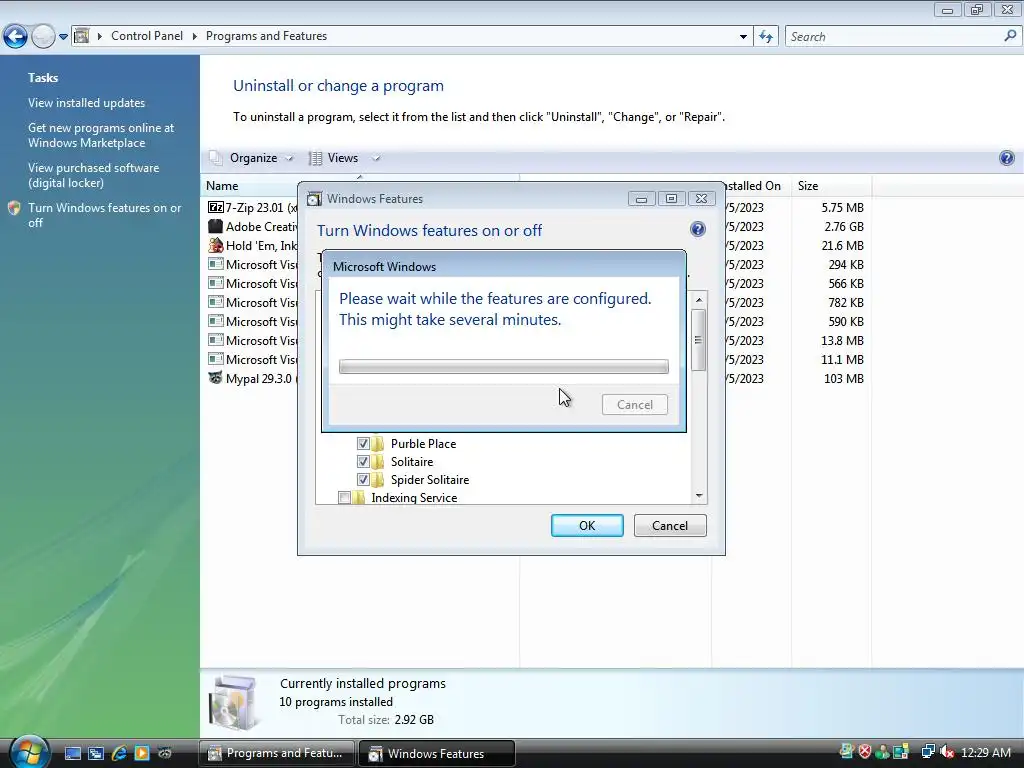Screen dimensions: 1024x768
Task: Uncheck the Spider Solitaire checkbox
Action: click(363, 479)
